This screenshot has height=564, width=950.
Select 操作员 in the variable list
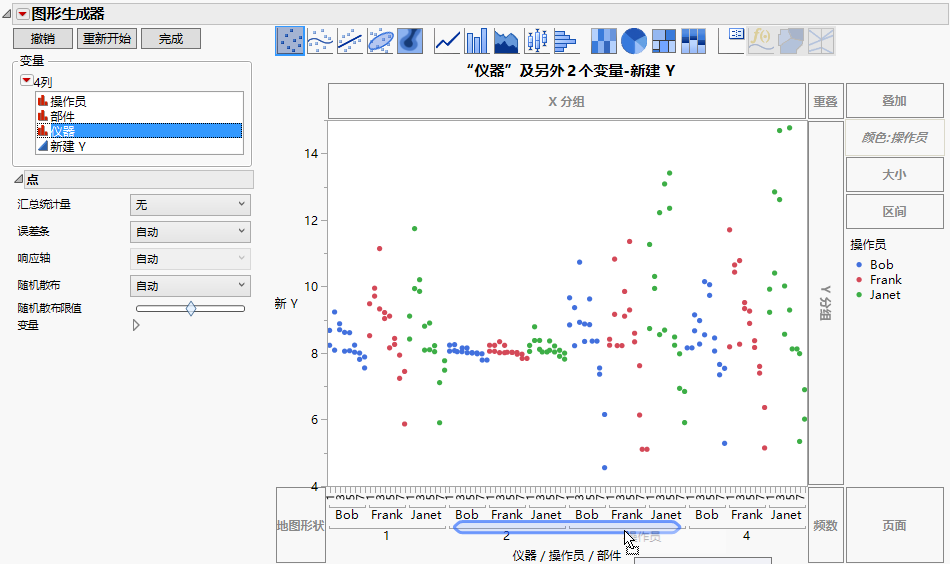click(x=68, y=101)
